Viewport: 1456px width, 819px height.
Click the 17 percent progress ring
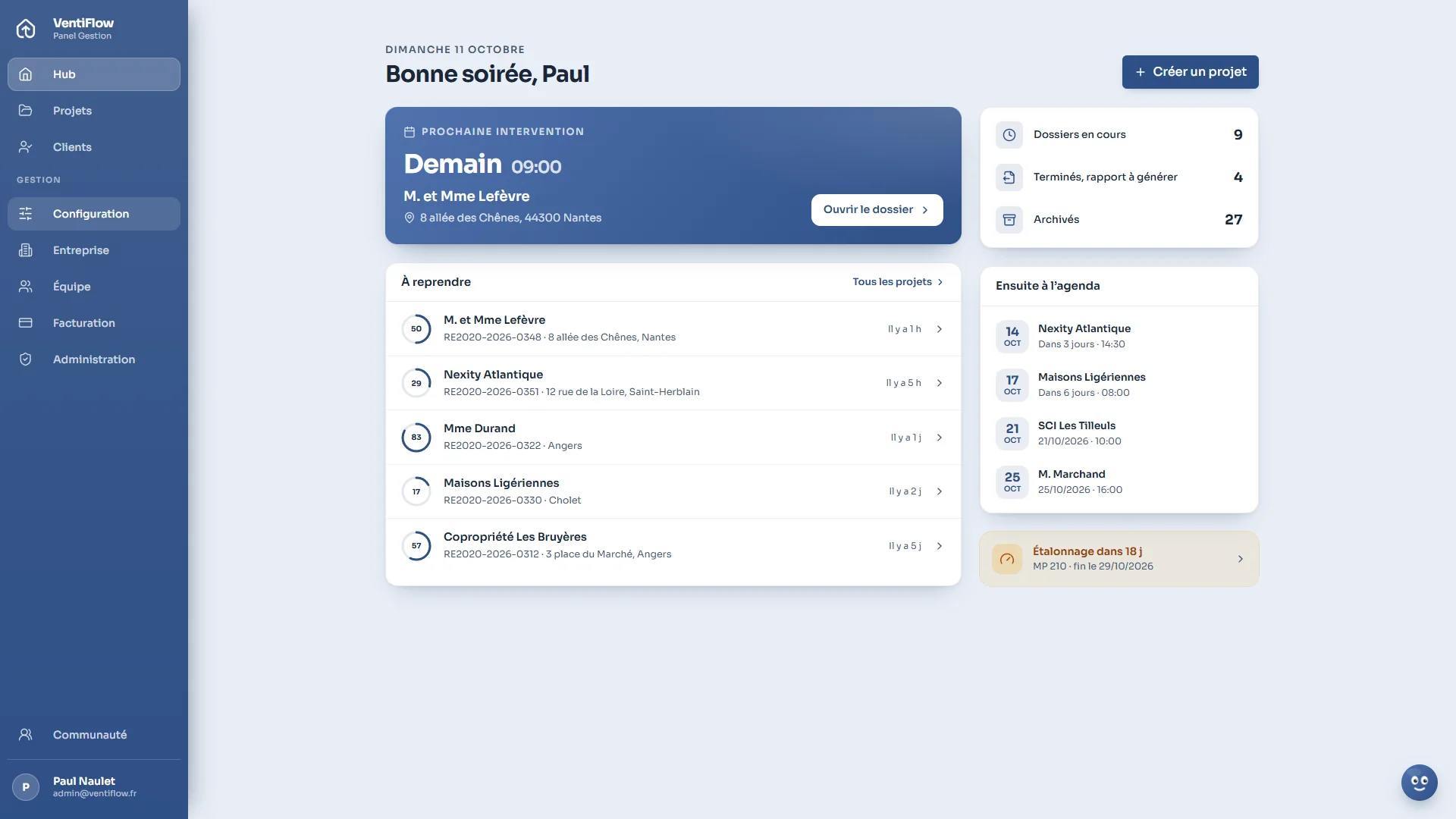pos(416,491)
